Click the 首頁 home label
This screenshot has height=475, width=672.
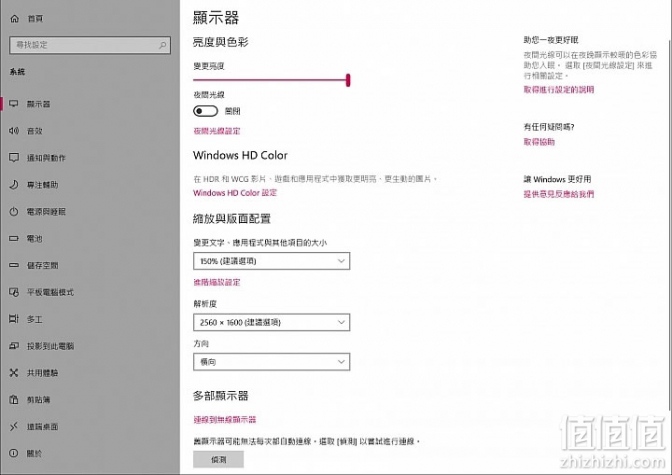point(35,18)
